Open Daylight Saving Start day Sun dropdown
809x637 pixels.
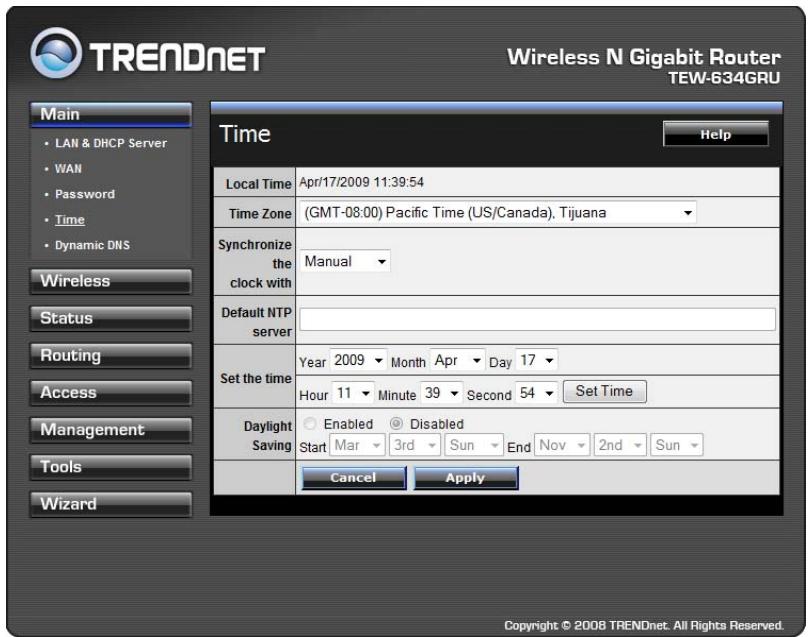pyautogui.click(x=473, y=445)
